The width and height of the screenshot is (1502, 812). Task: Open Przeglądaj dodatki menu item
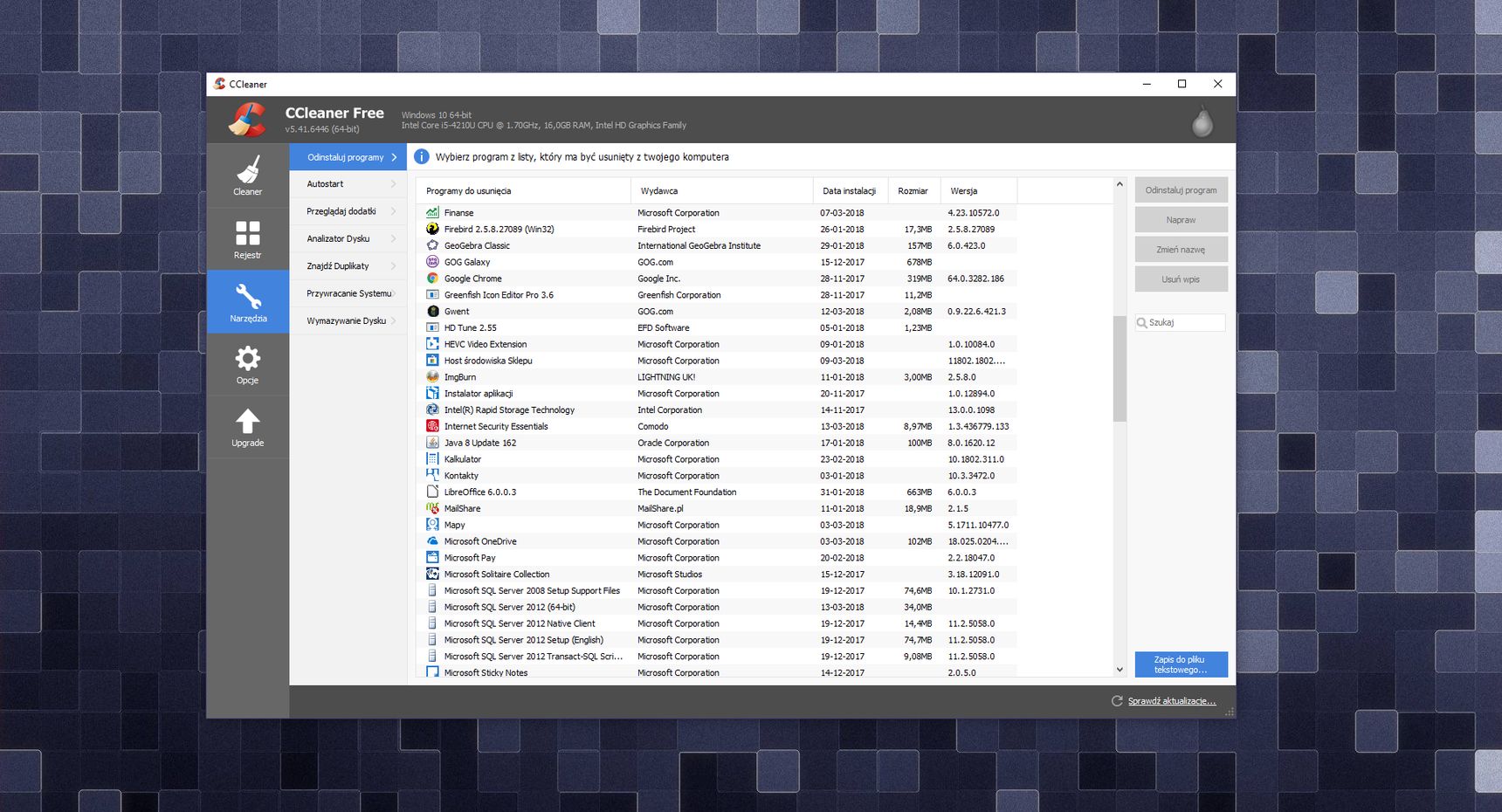coord(348,211)
